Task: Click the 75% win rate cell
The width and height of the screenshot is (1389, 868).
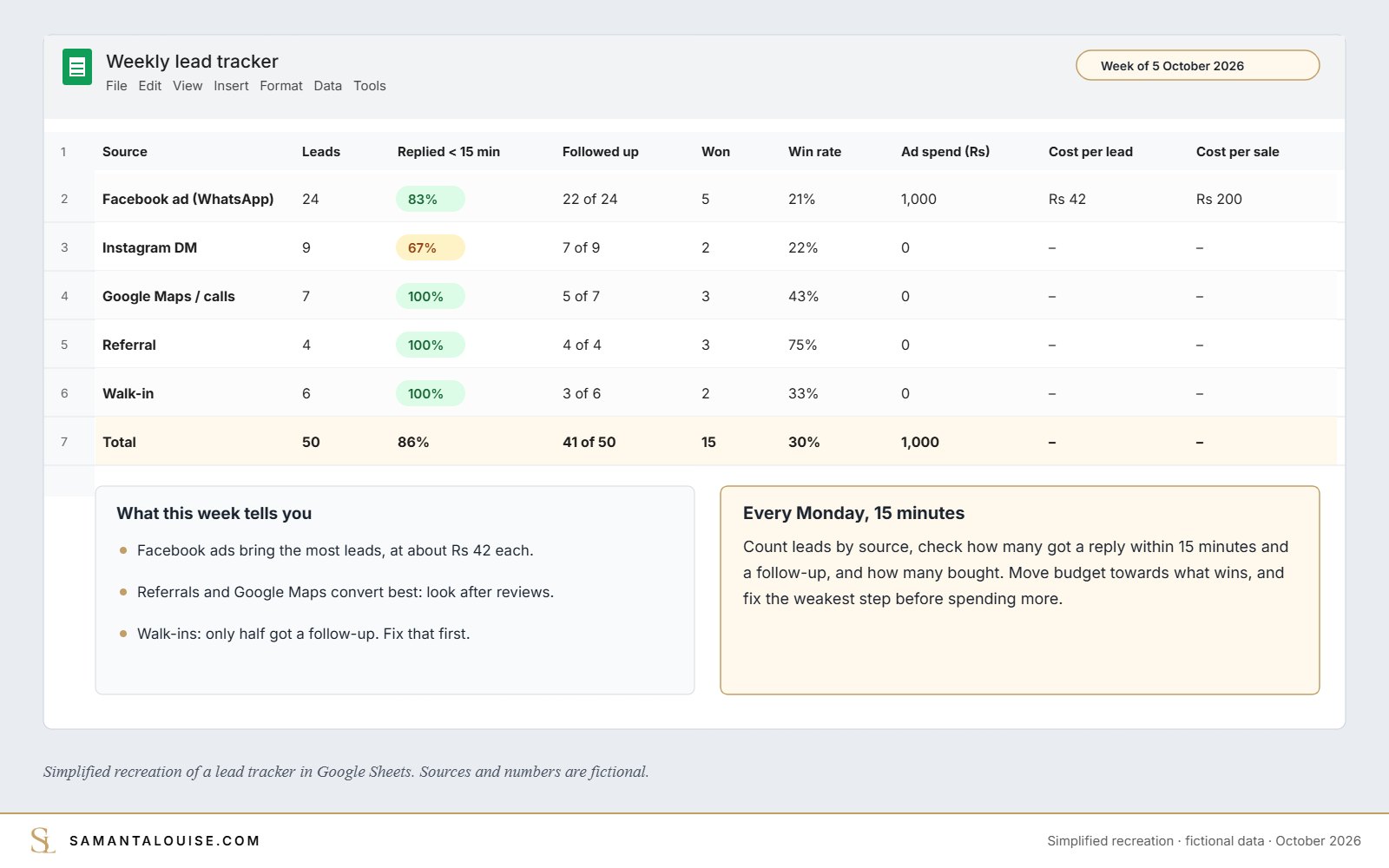Action: pyautogui.click(x=803, y=345)
